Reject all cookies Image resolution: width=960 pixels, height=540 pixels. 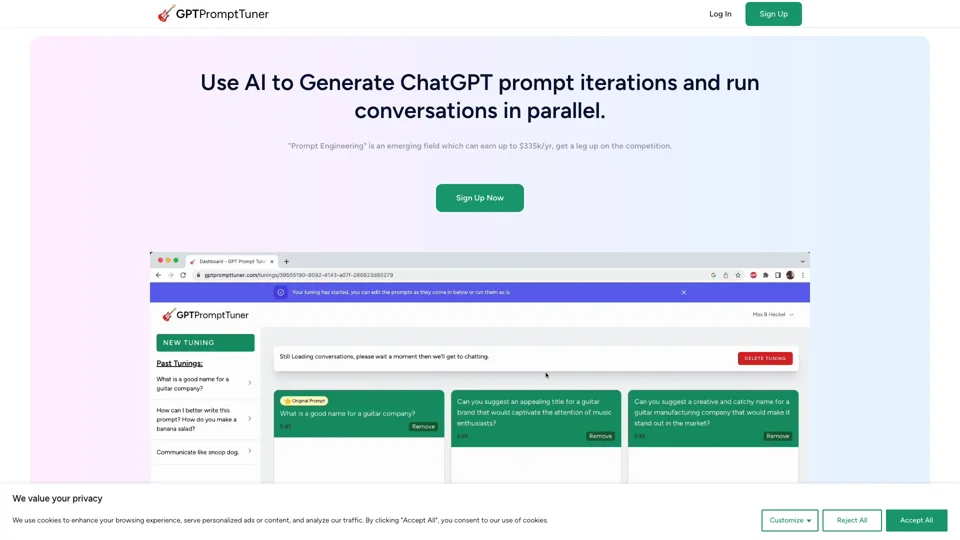tap(852, 520)
